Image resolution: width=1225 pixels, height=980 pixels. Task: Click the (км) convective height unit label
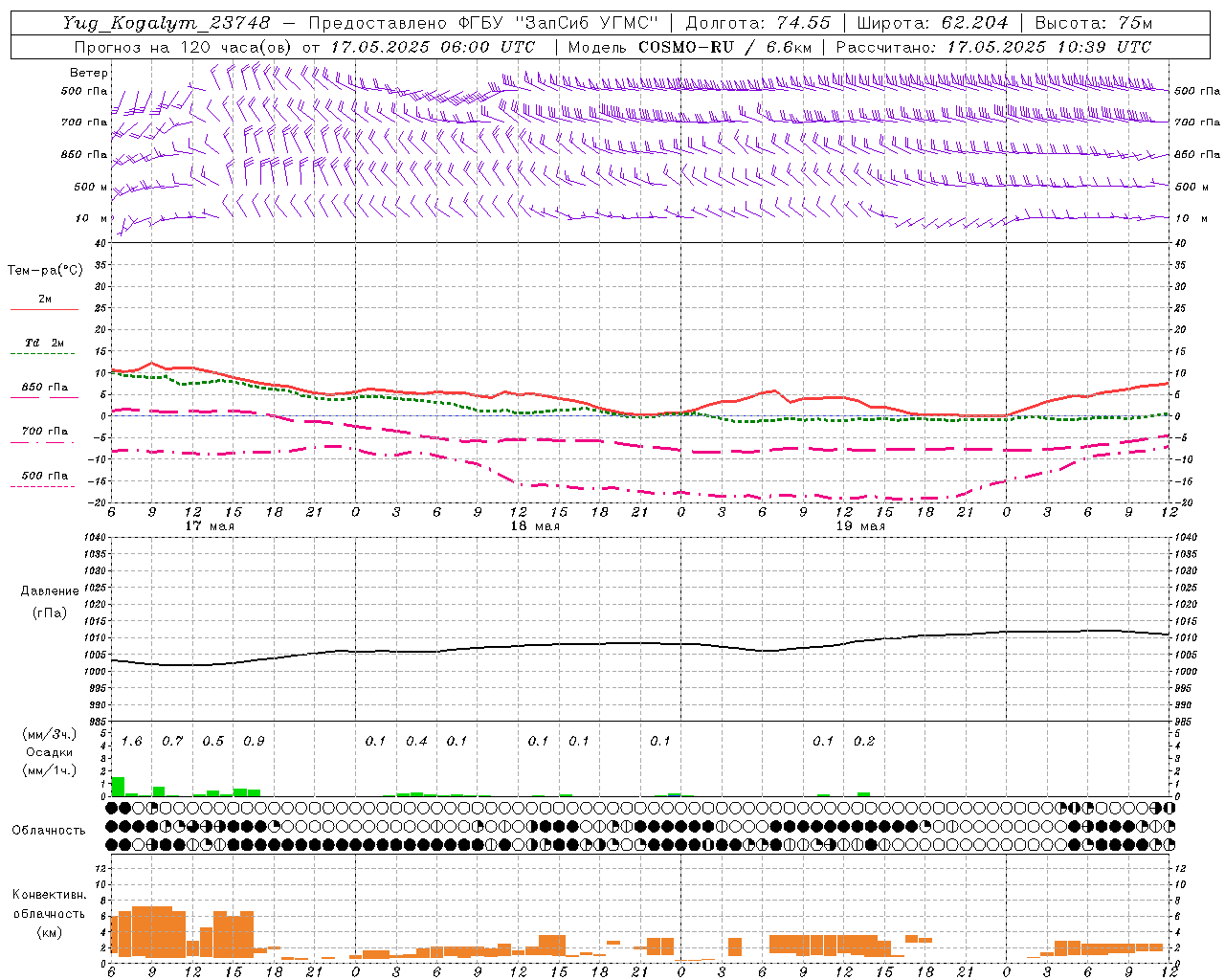point(50,932)
